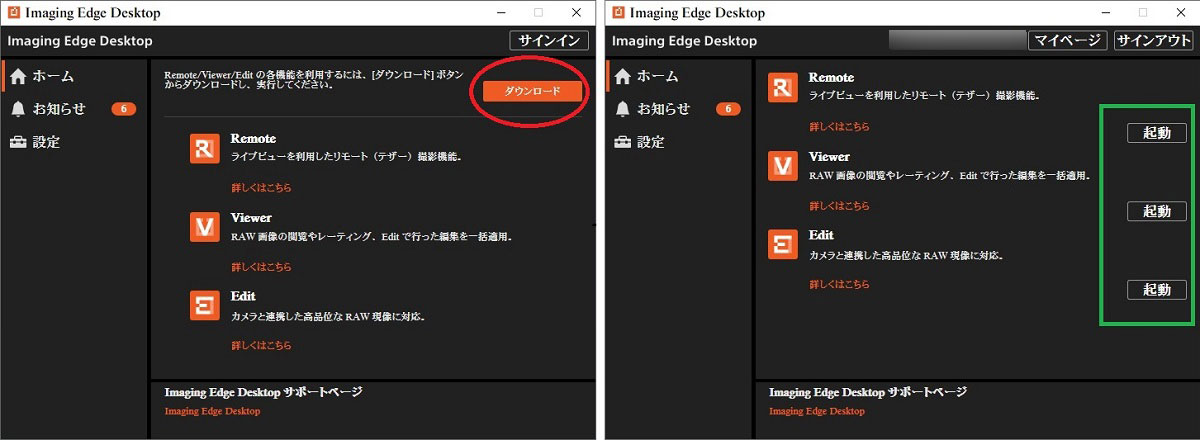
Task: Click the orange ダウンロード button
Action: (x=532, y=91)
